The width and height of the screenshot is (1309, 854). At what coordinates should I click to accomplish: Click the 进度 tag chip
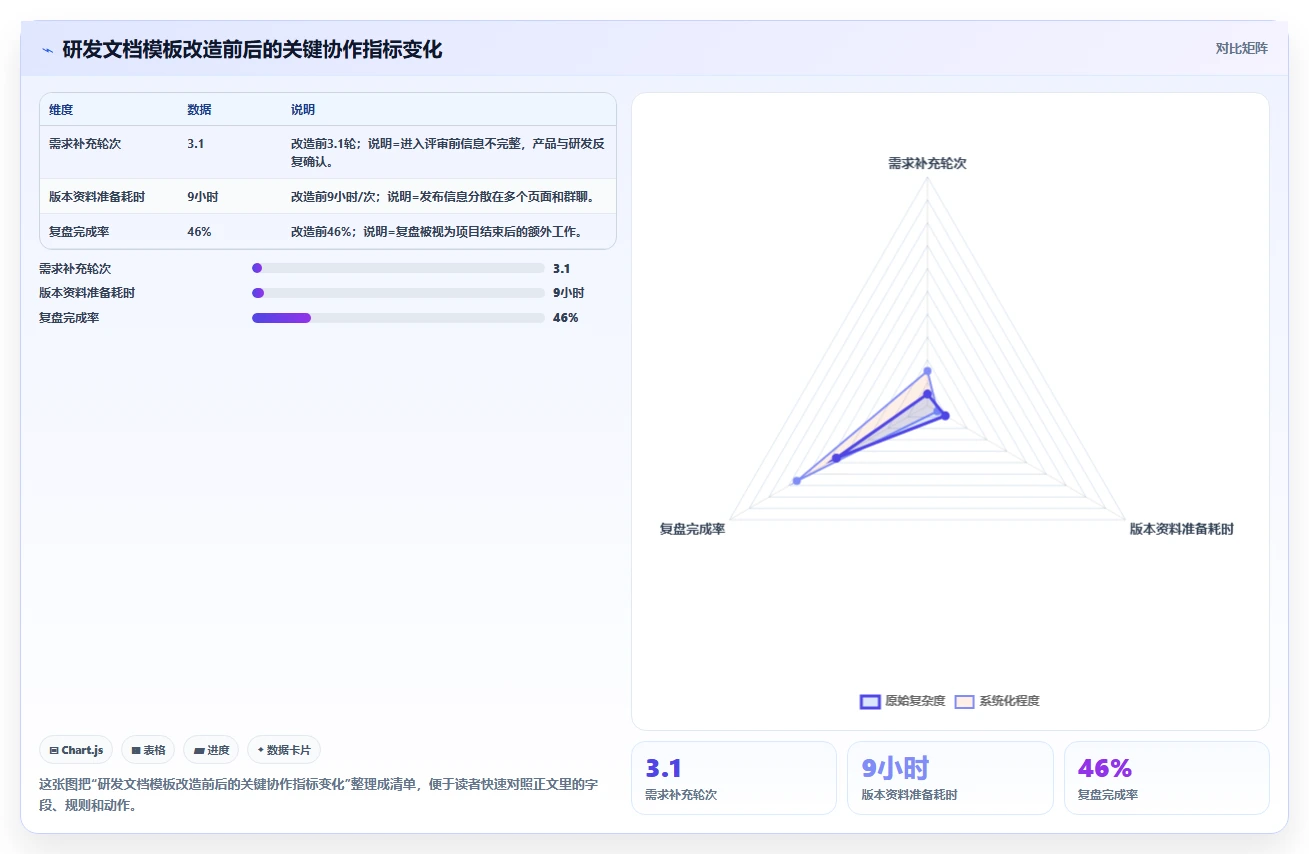211,750
